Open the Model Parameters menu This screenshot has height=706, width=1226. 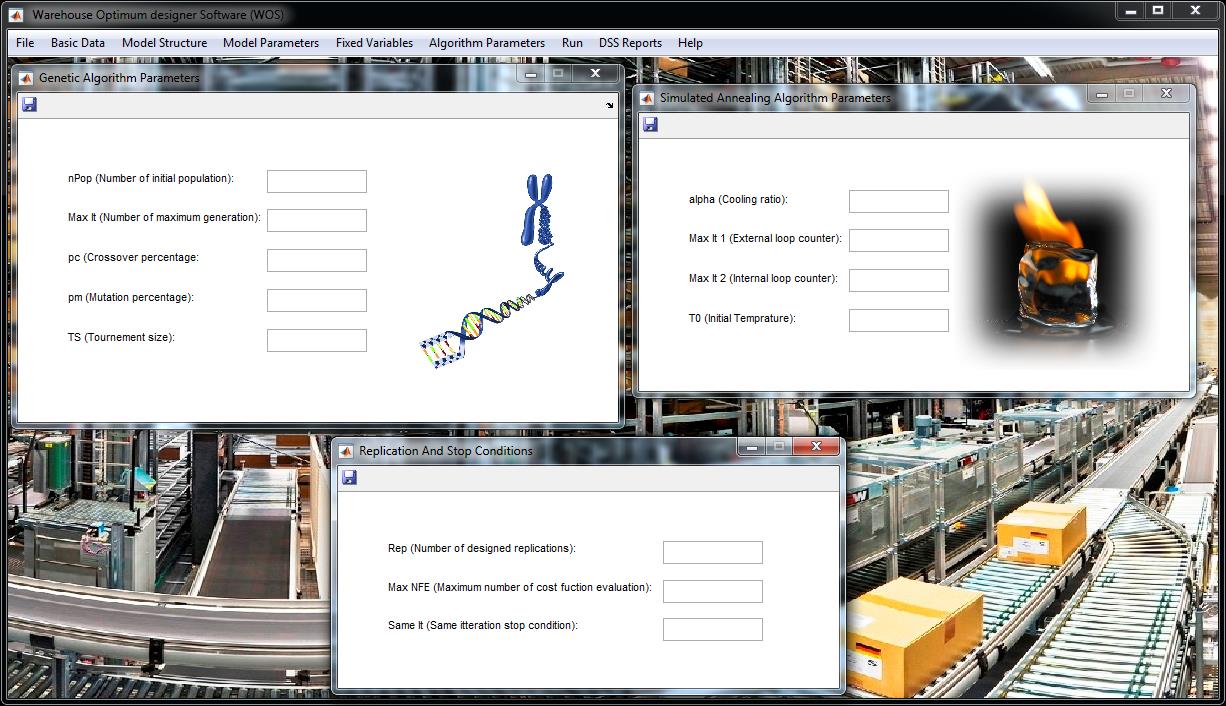pos(271,43)
